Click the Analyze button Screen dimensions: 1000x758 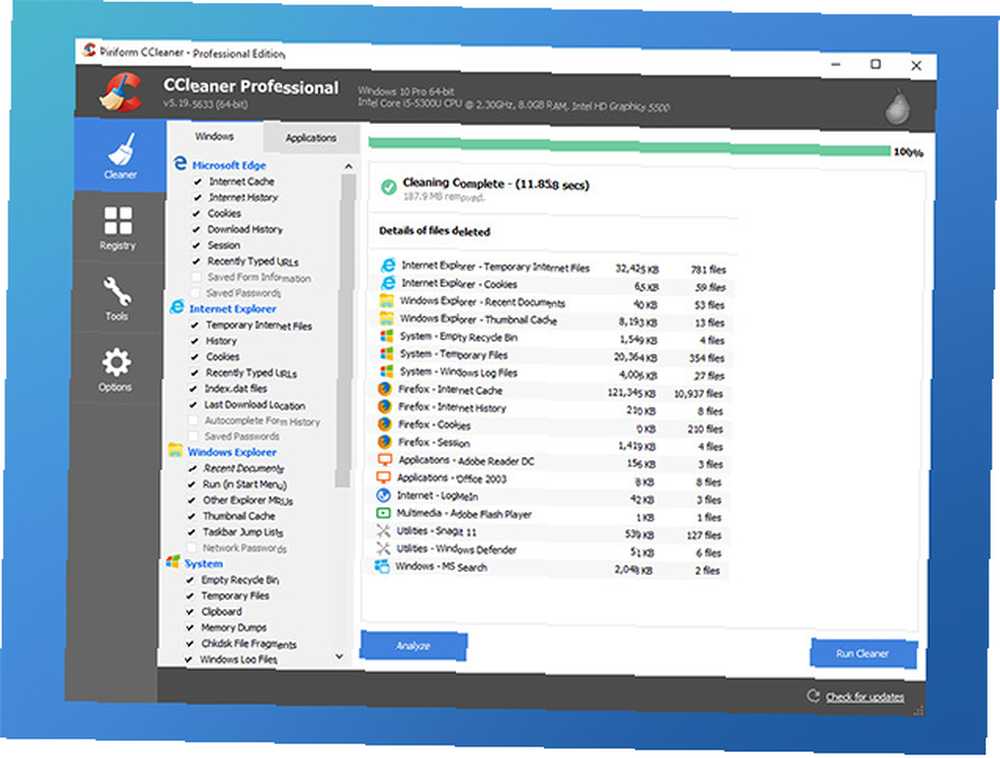(x=413, y=646)
